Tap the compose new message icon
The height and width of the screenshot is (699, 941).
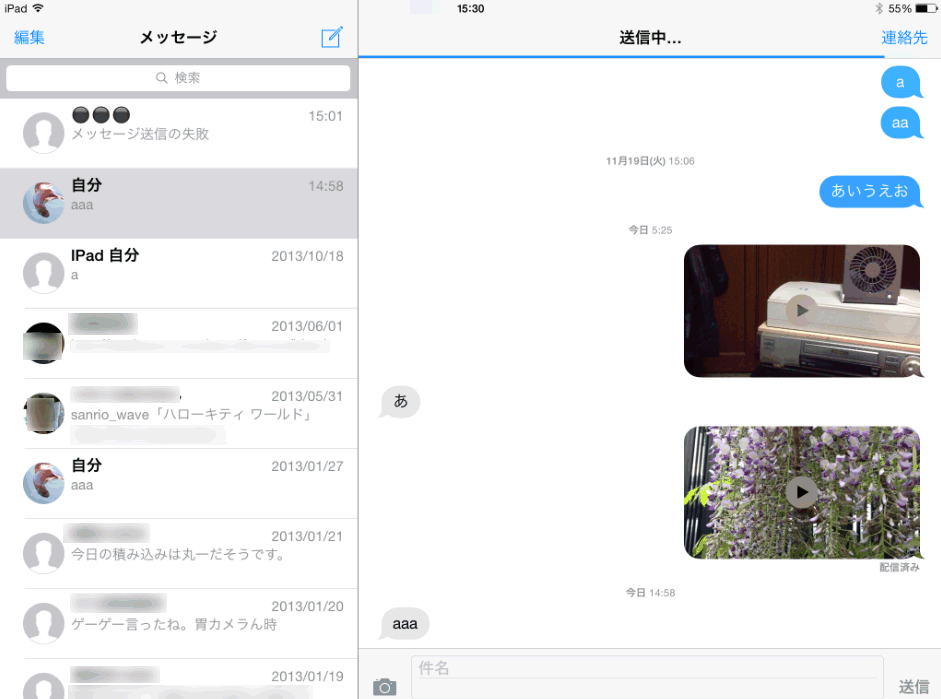331,38
